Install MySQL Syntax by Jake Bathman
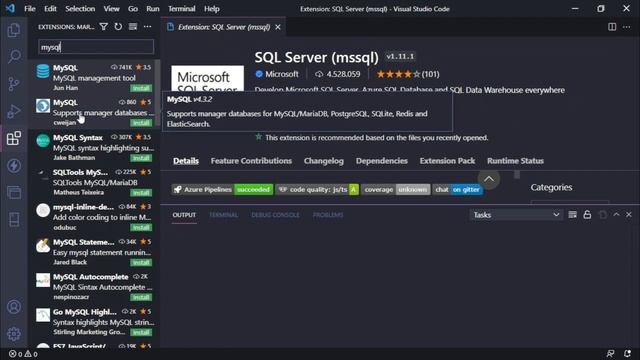 (x=141, y=158)
